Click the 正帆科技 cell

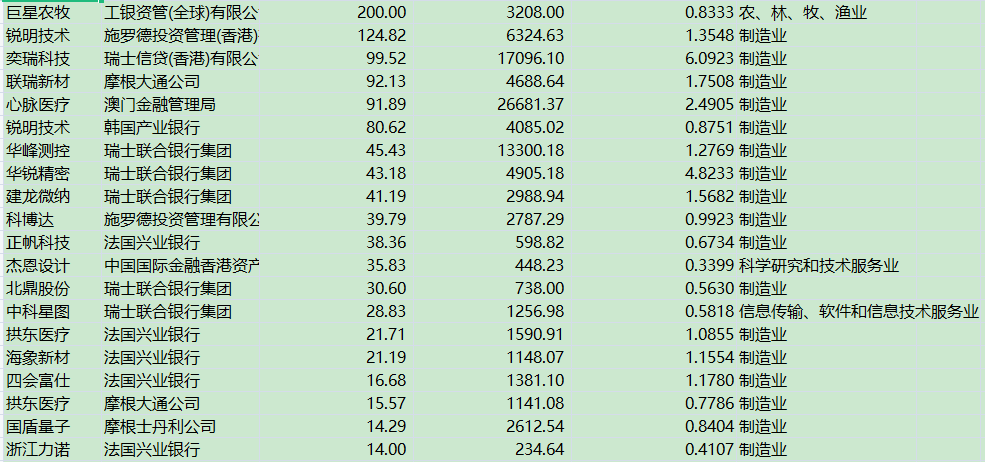38,242
